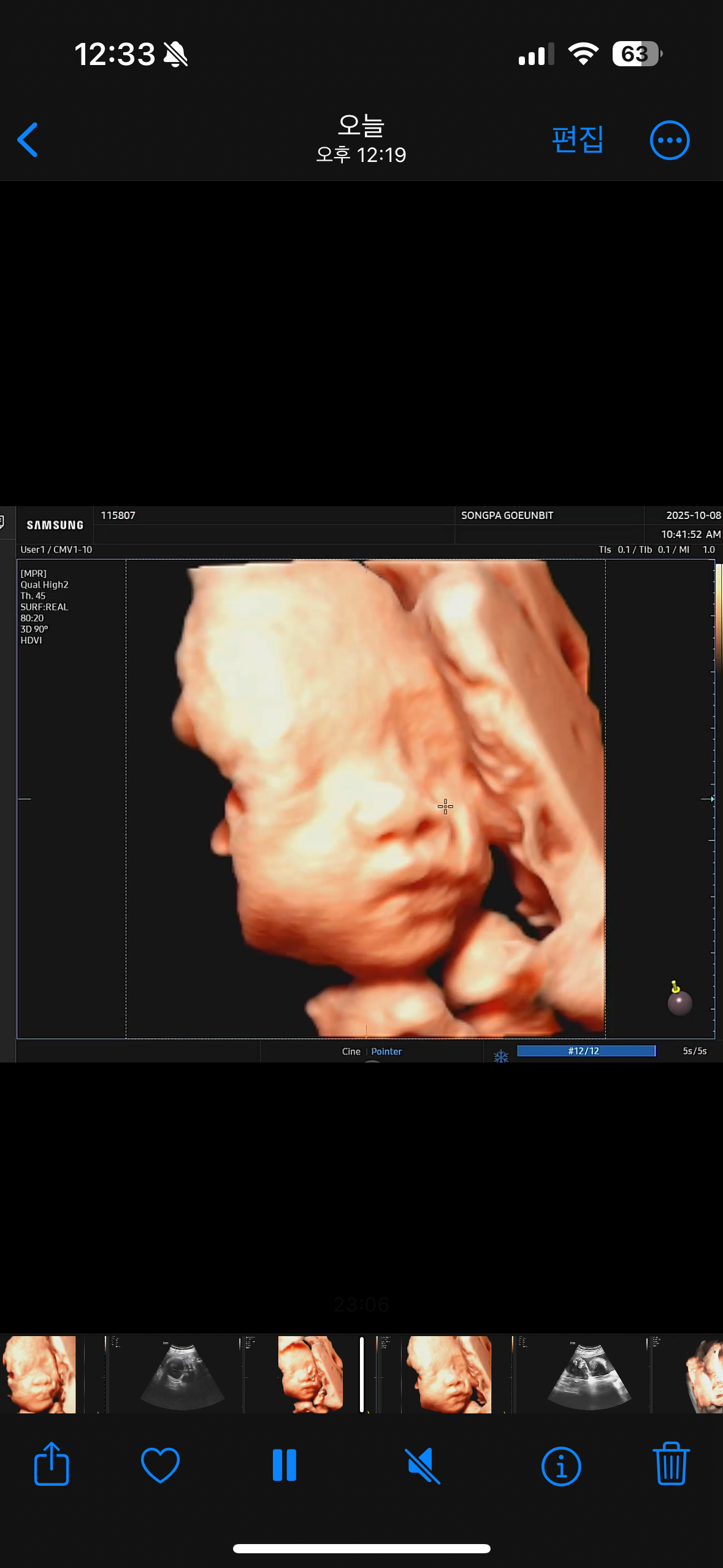Show video info with the i icon
Image resolution: width=723 pixels, height=1568 pixels.
[x=560, y=1466]
